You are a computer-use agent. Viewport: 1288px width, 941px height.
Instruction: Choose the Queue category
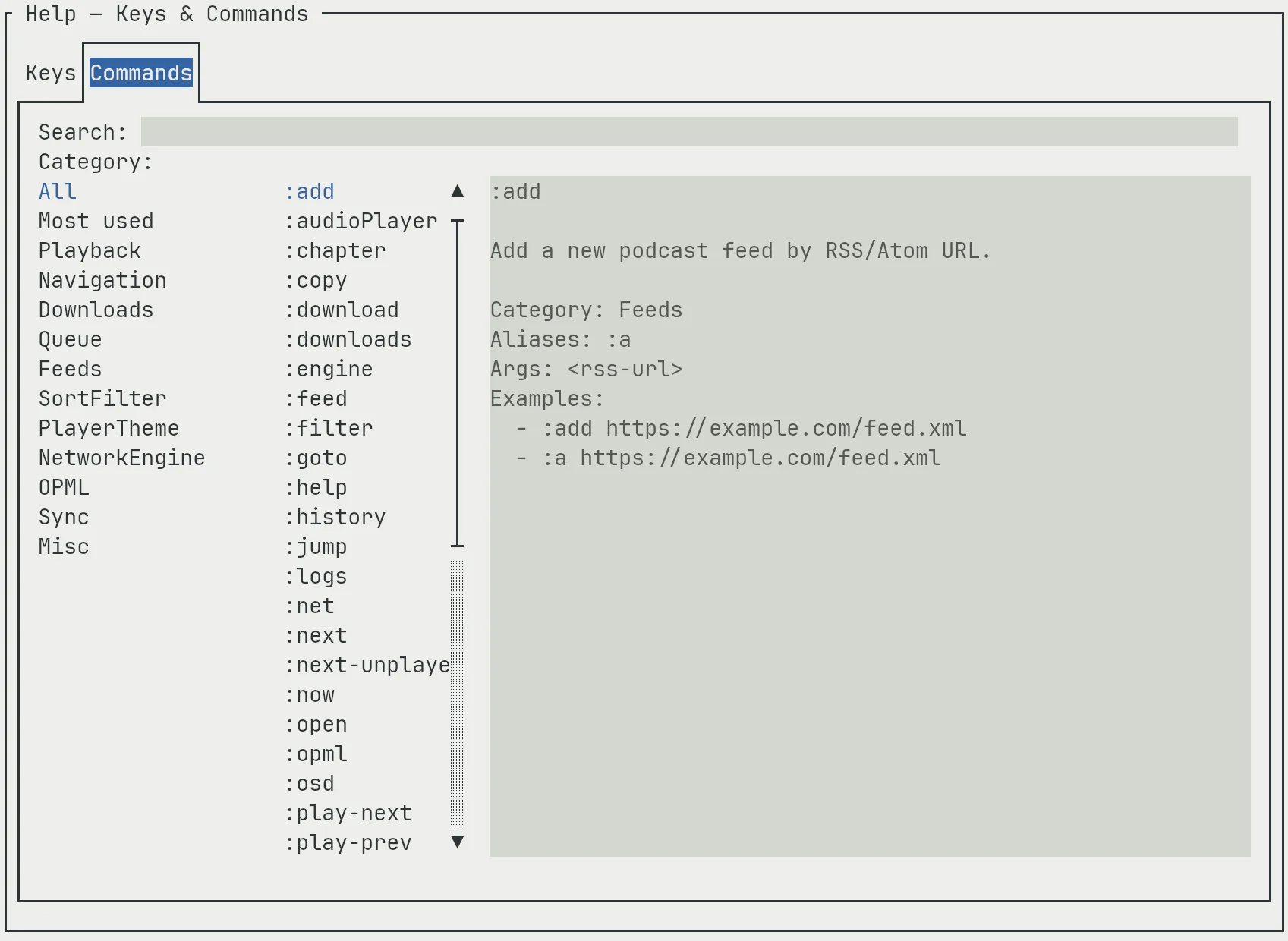pos(71,339)
